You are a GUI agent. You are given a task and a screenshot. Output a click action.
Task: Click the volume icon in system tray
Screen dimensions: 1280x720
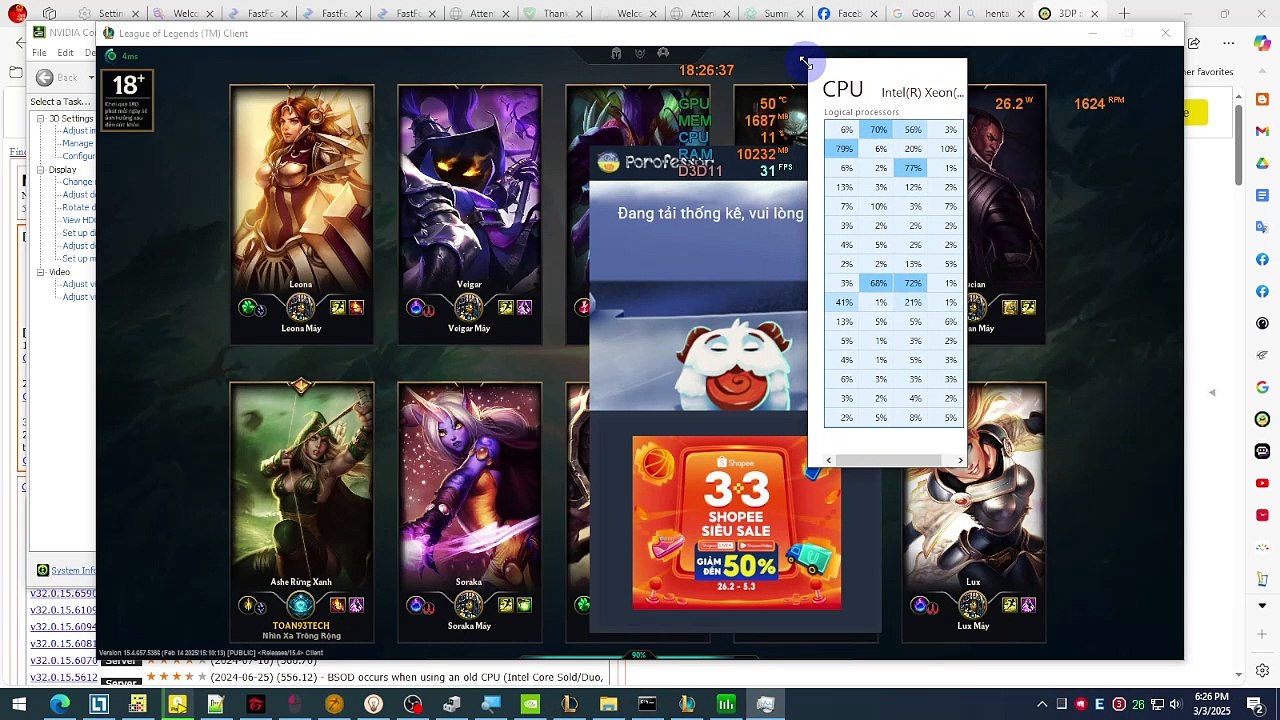coord(1175,704)
